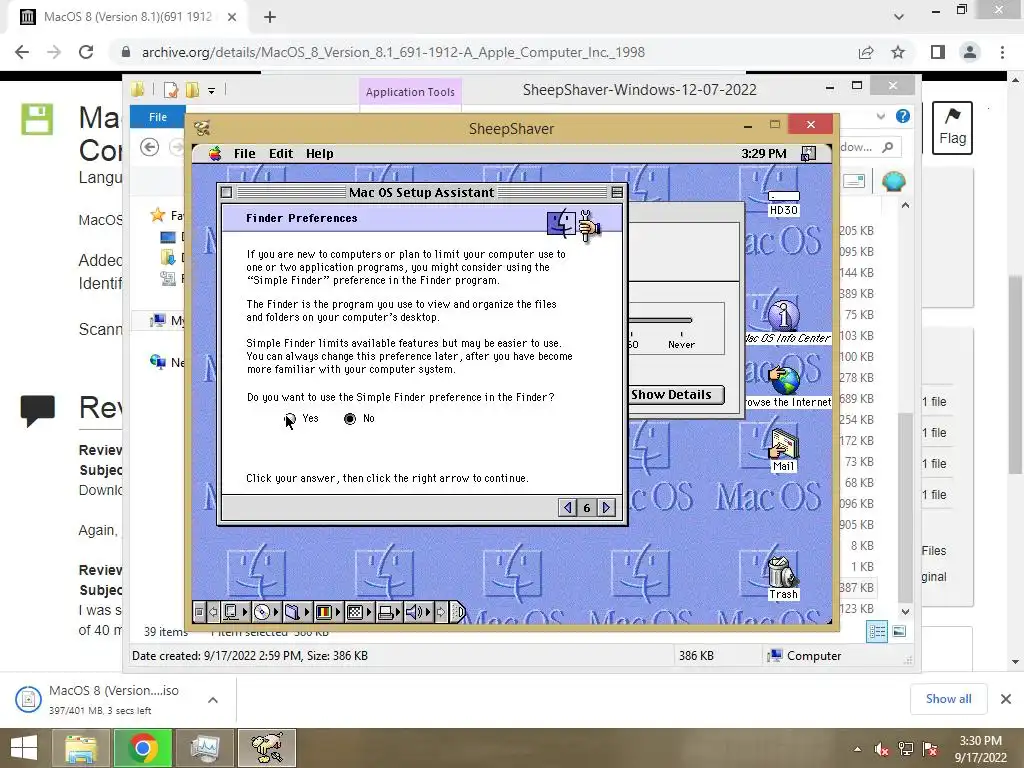The width and height of the screenshot is (1024, 768).
Task: Click Control Strip right scroll arrow
Action: 441,612
